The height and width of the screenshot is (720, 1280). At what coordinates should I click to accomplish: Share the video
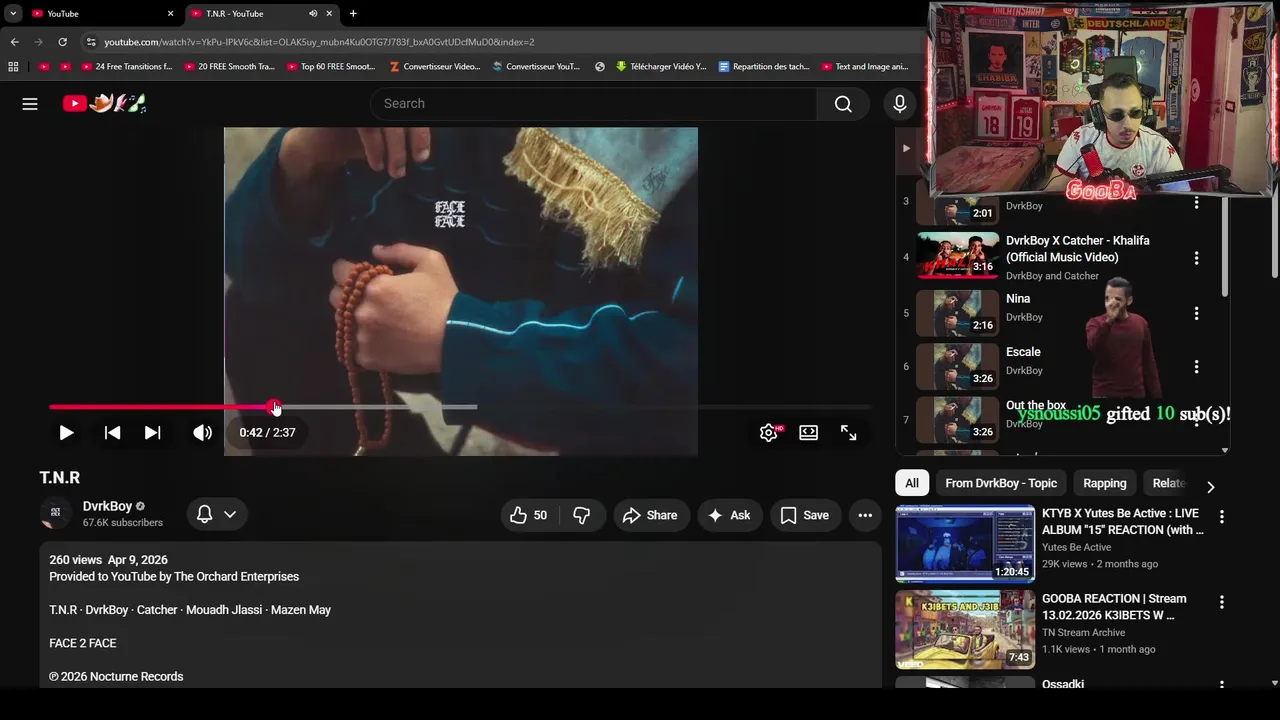tap(650, 515)
